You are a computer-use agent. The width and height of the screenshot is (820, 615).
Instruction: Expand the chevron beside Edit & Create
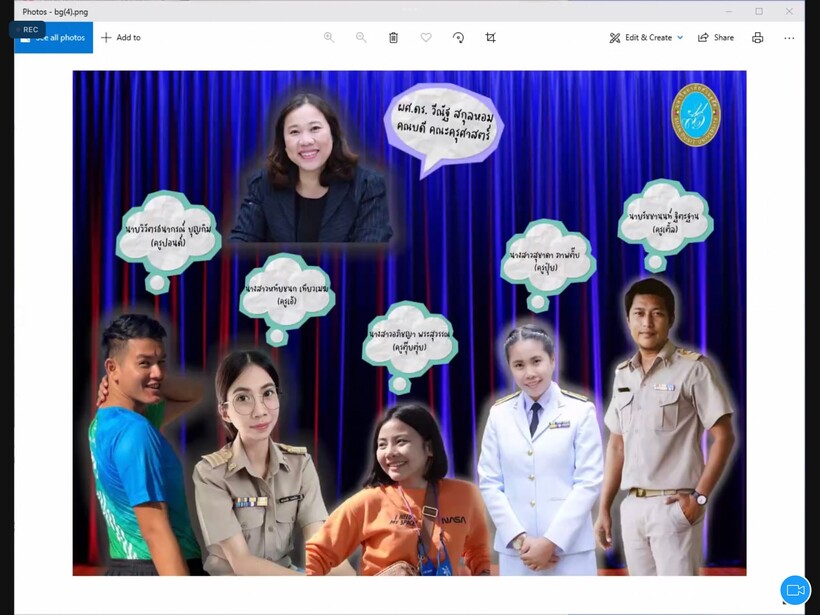680,38
